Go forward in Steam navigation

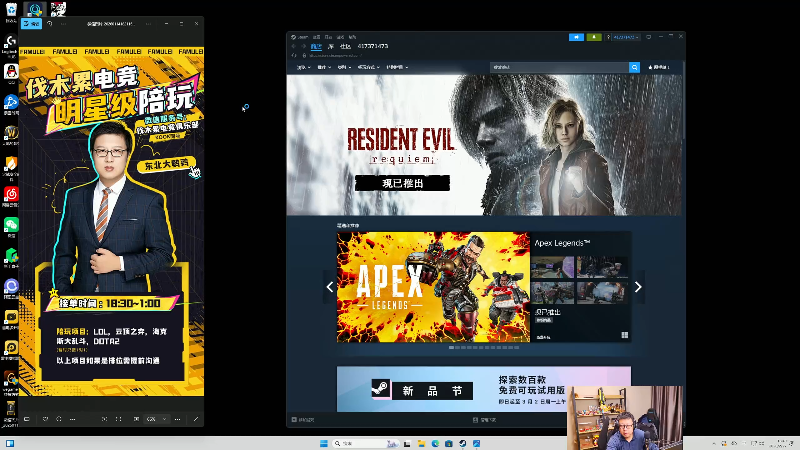[x=303, y=46]
